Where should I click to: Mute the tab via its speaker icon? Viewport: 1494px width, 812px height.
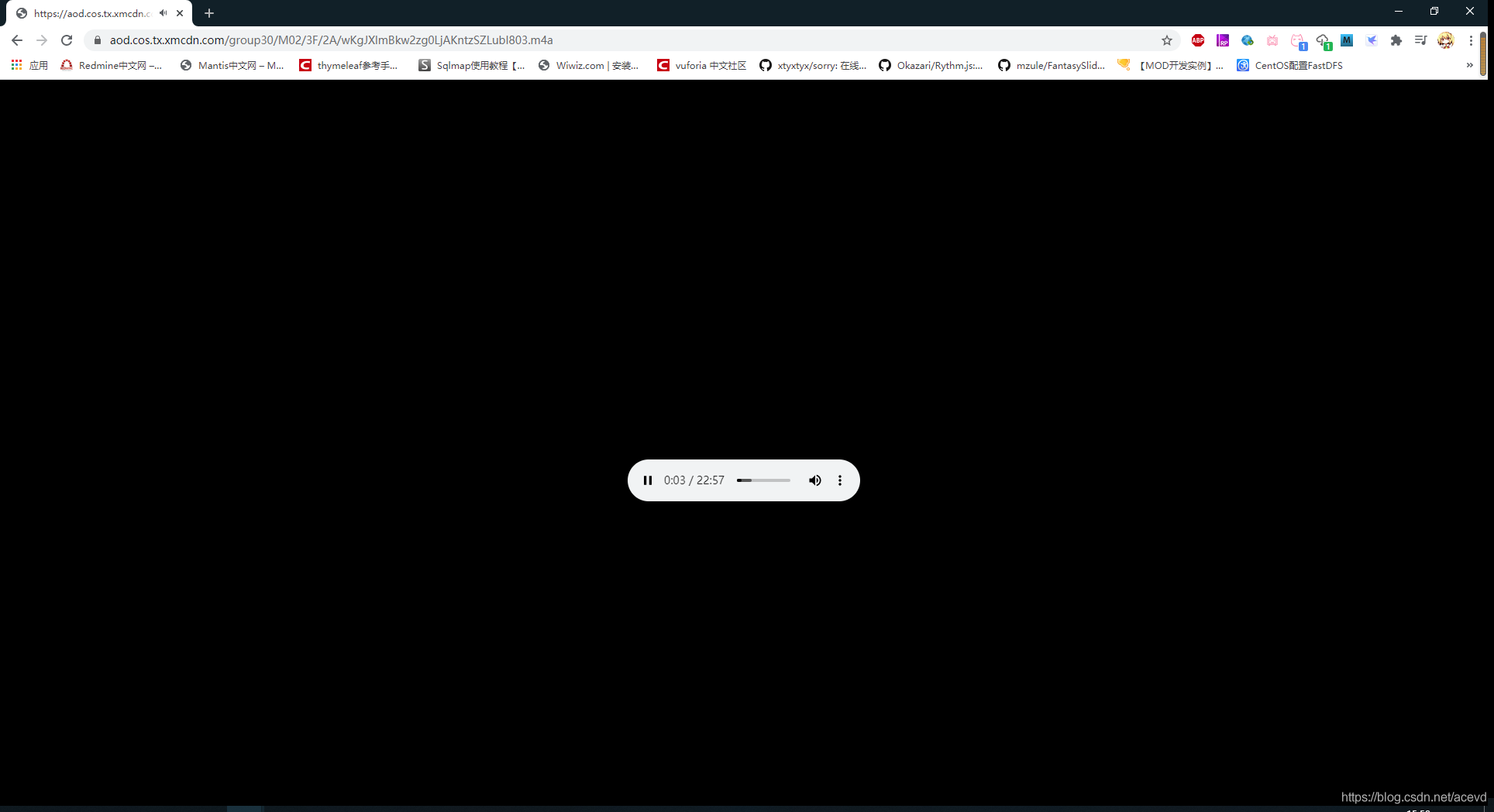click(x=163, y=13)
